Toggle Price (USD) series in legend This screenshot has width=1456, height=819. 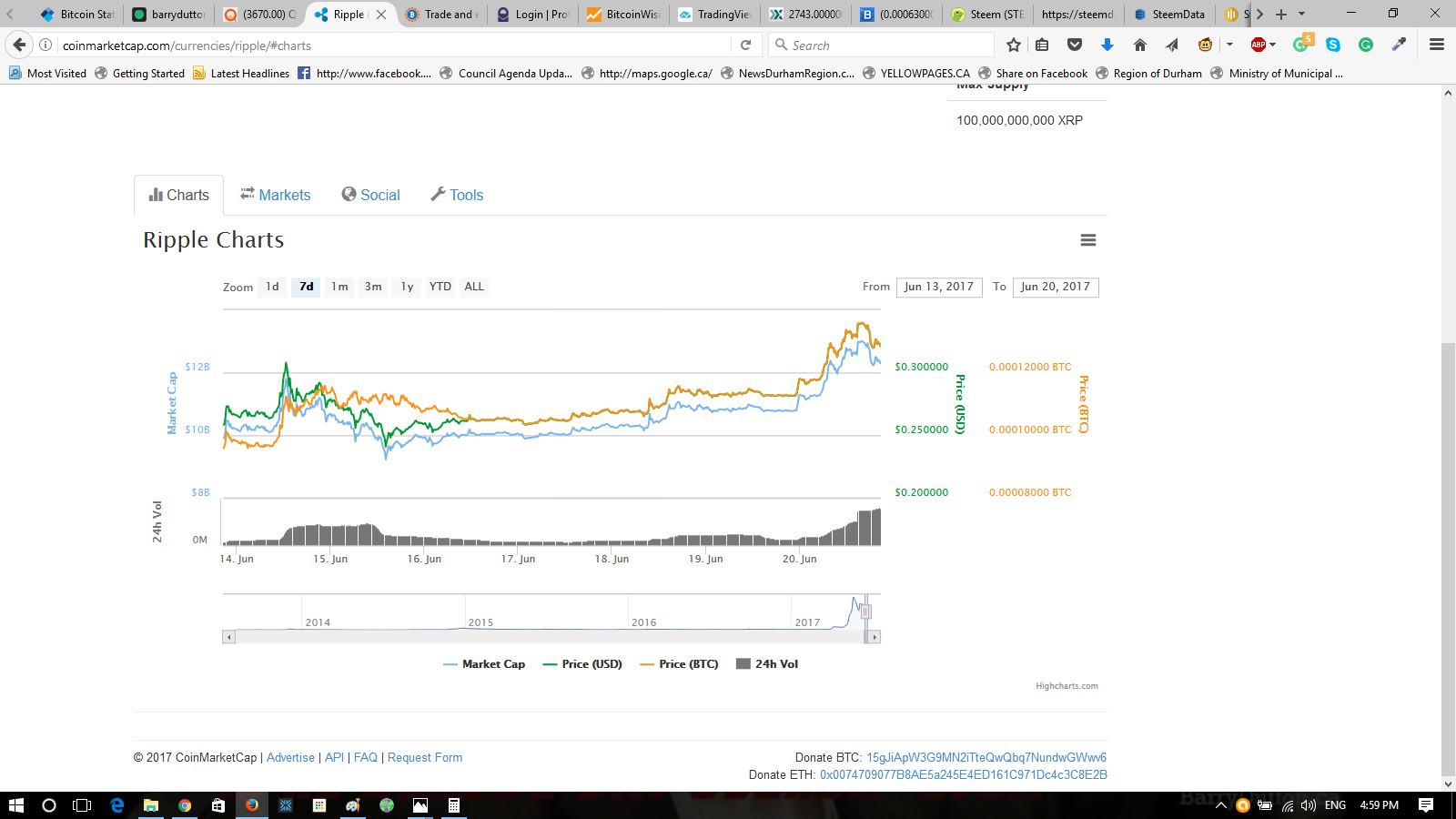(x=582, y=664)
